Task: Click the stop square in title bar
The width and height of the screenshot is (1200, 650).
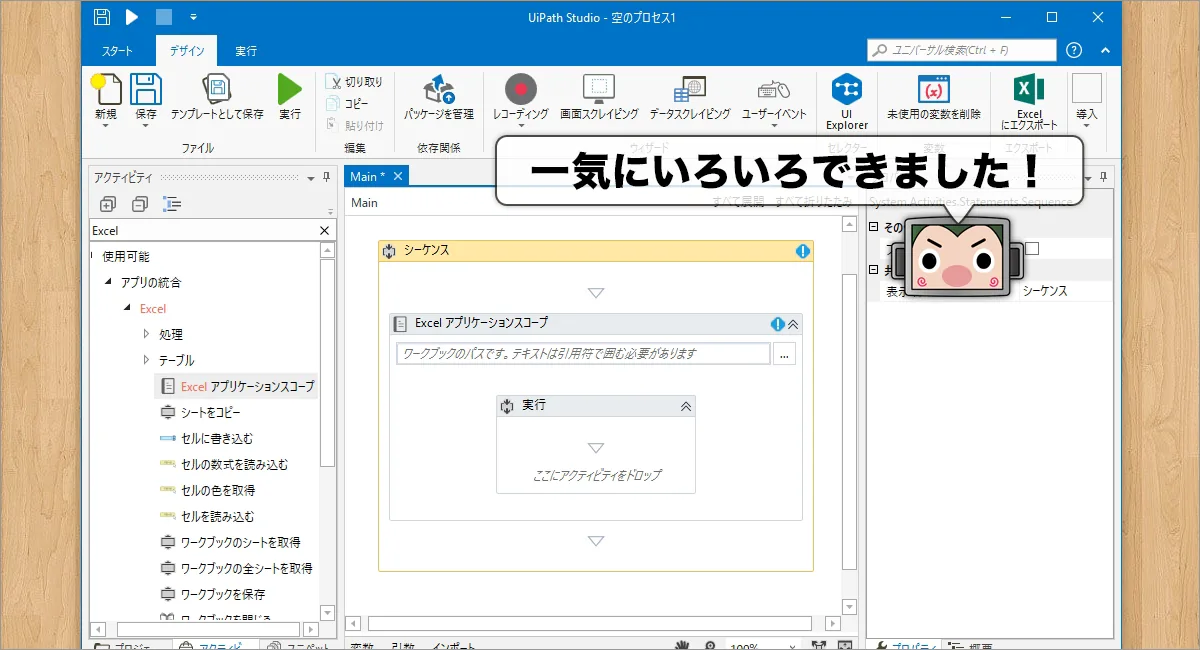Action: [164, 17]
